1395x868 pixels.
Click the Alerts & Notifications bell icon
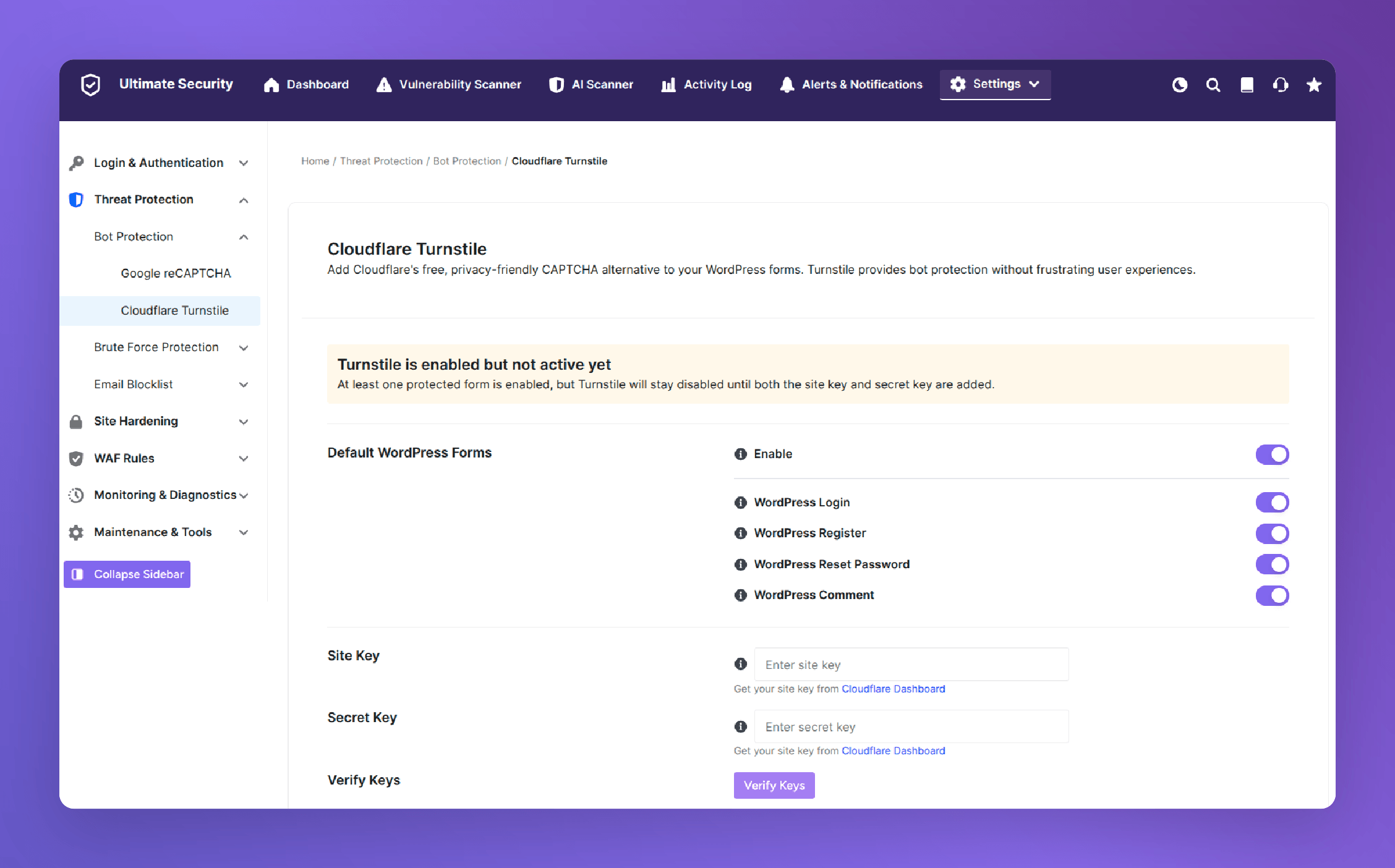pyautogui.click(x=787, y=85)
